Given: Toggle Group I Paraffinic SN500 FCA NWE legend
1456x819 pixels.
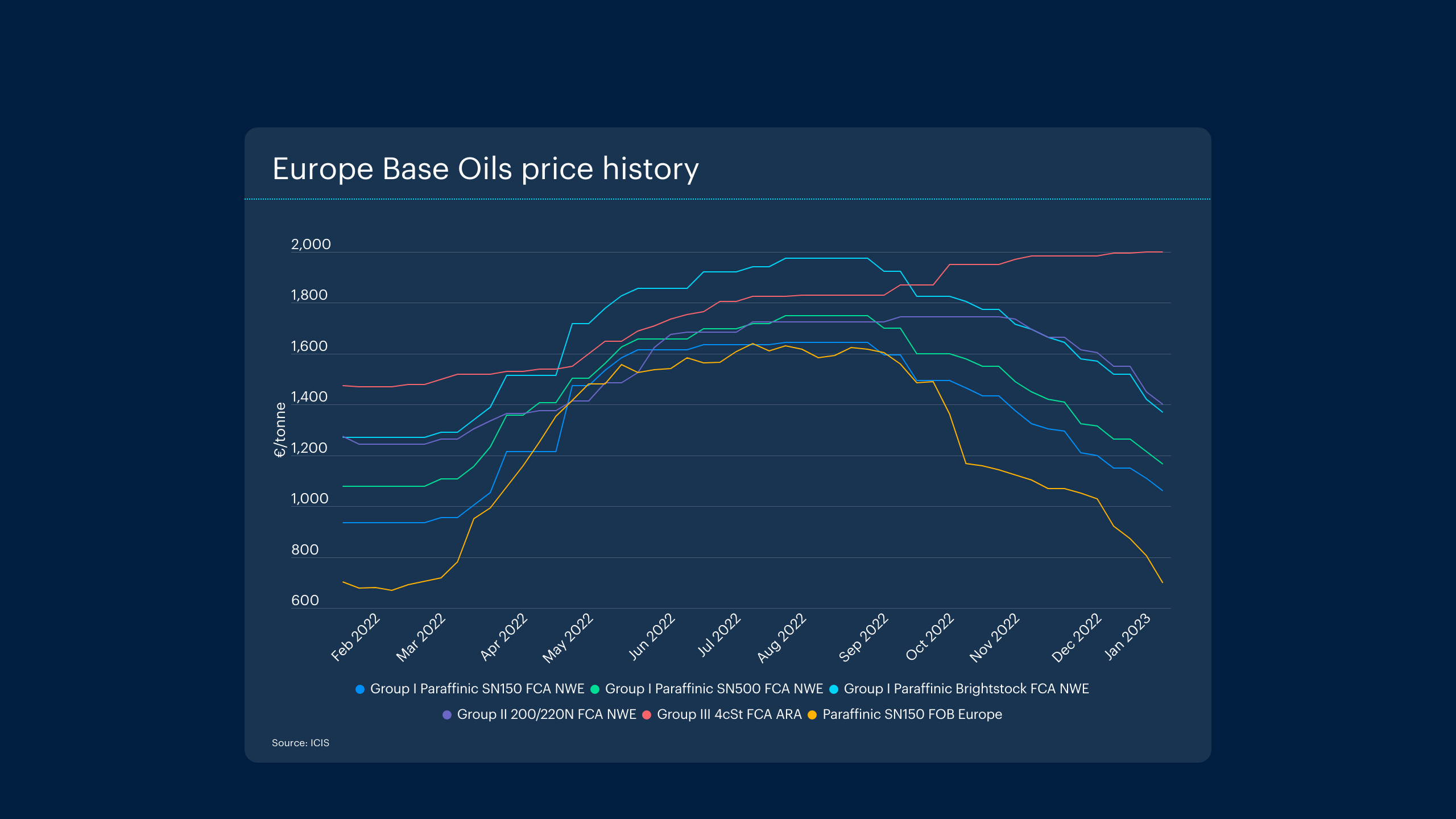Looking at the screenshot, I should (714, 689).
